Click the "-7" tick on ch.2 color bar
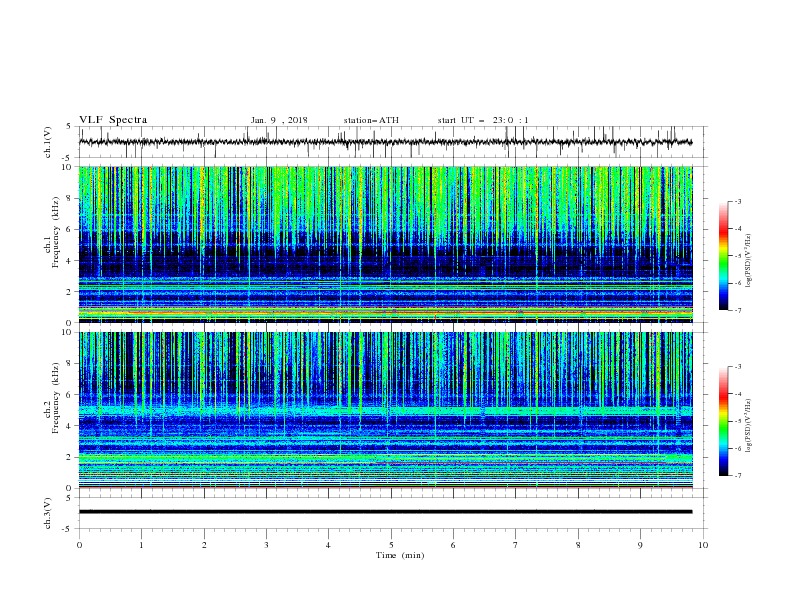Screen dimensions: 792x612 (x=737, y=476)
